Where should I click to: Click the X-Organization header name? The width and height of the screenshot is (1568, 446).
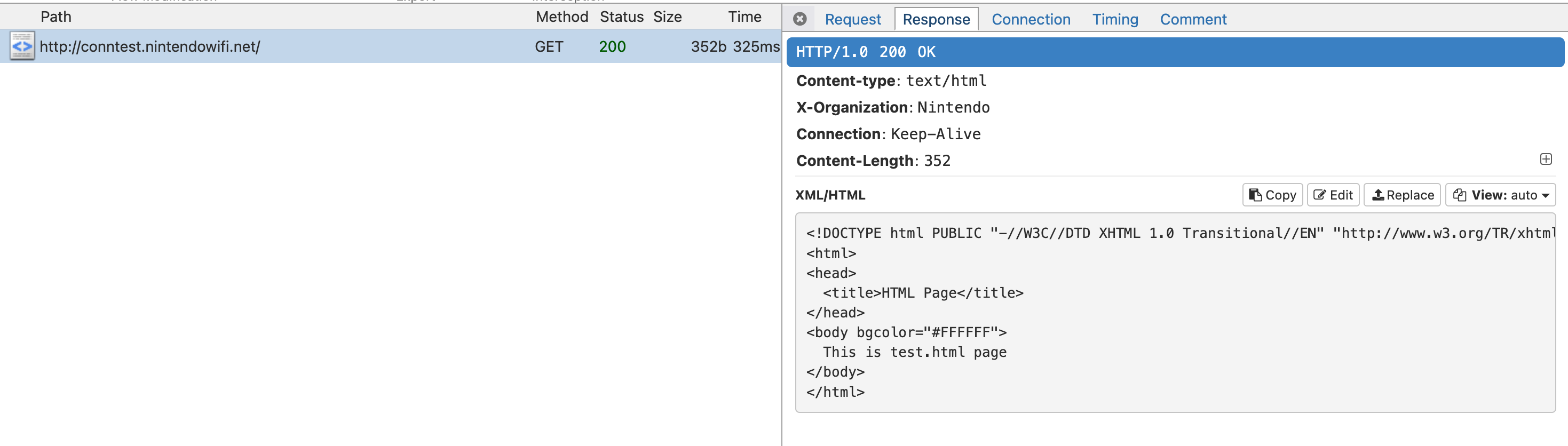(x=852, y=107)
